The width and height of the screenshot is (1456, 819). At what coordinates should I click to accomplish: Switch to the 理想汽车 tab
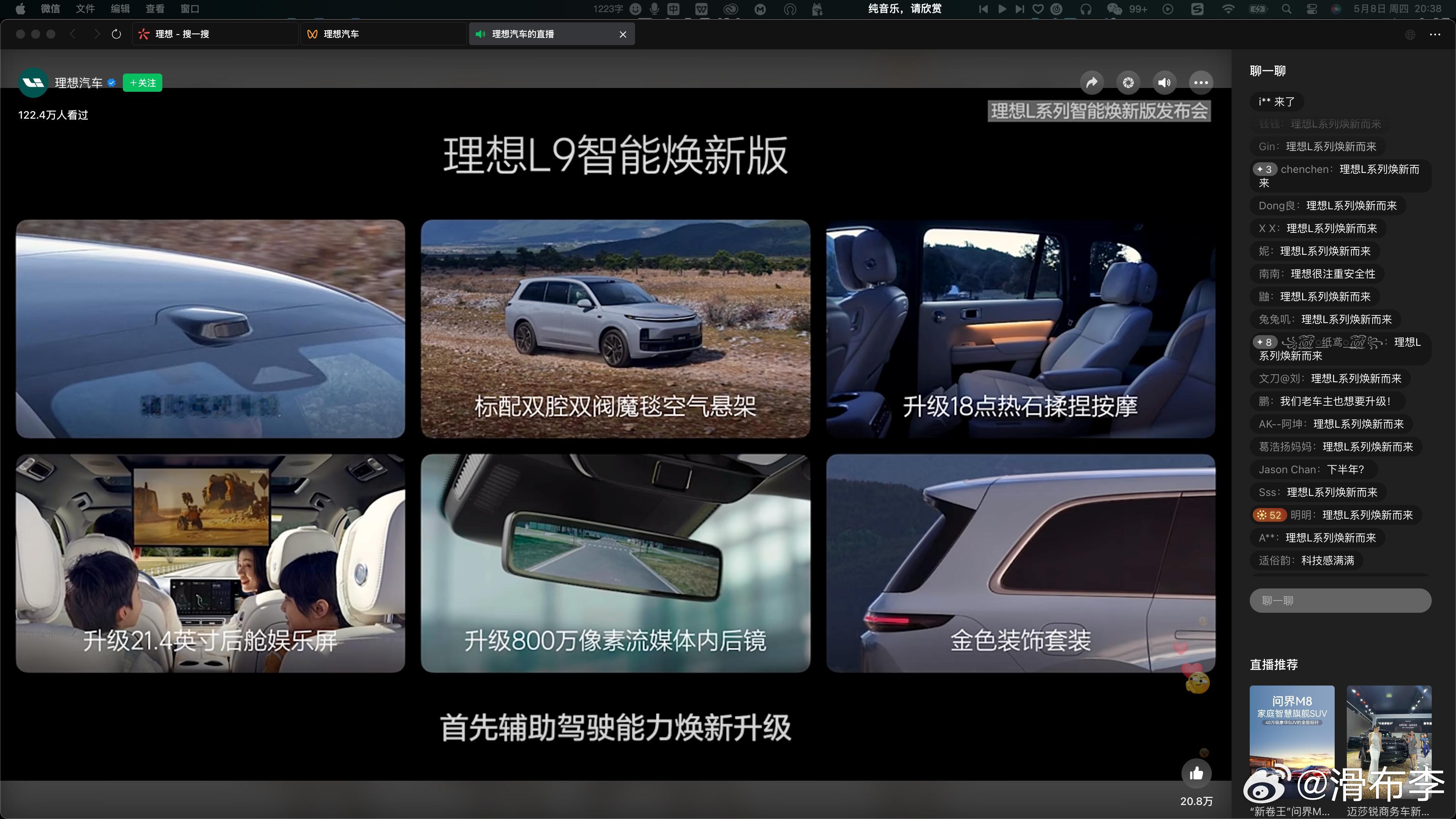(383, 34)
